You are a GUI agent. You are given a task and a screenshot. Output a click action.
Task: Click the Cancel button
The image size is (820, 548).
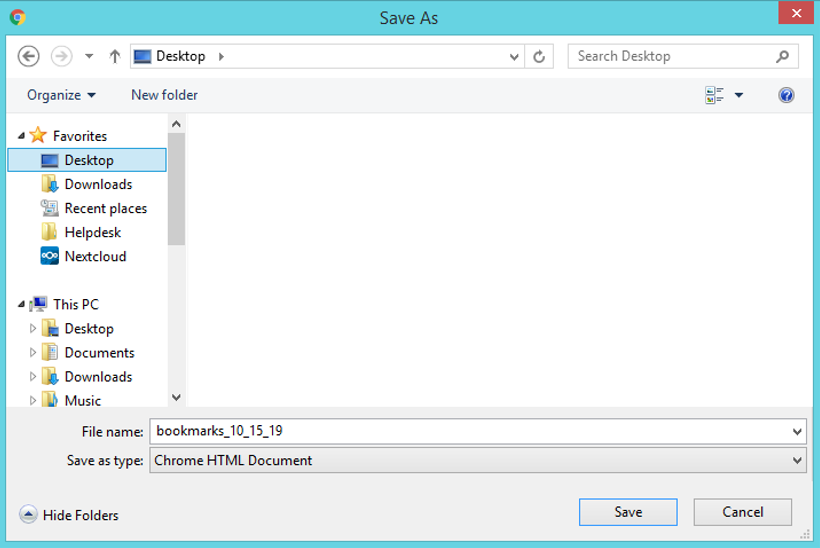(x=743, y=512)
